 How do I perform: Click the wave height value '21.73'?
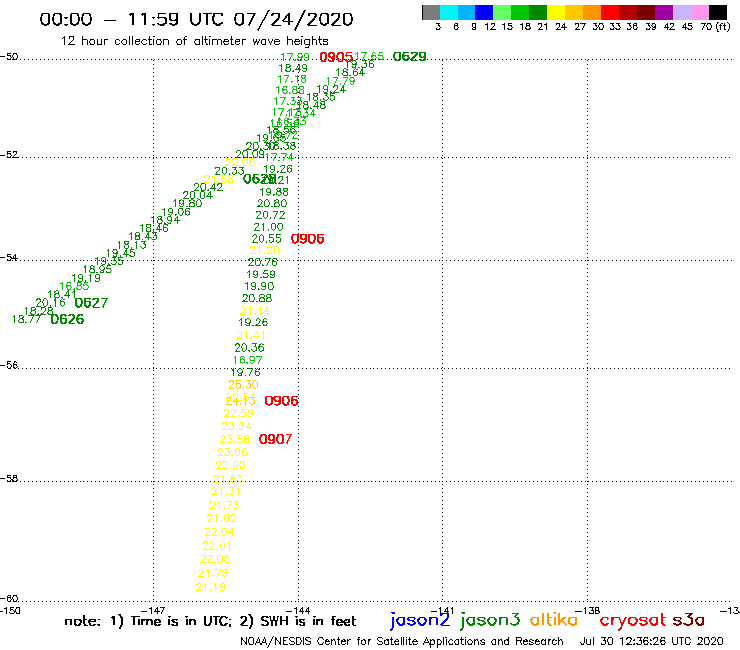tap(224, 505)
